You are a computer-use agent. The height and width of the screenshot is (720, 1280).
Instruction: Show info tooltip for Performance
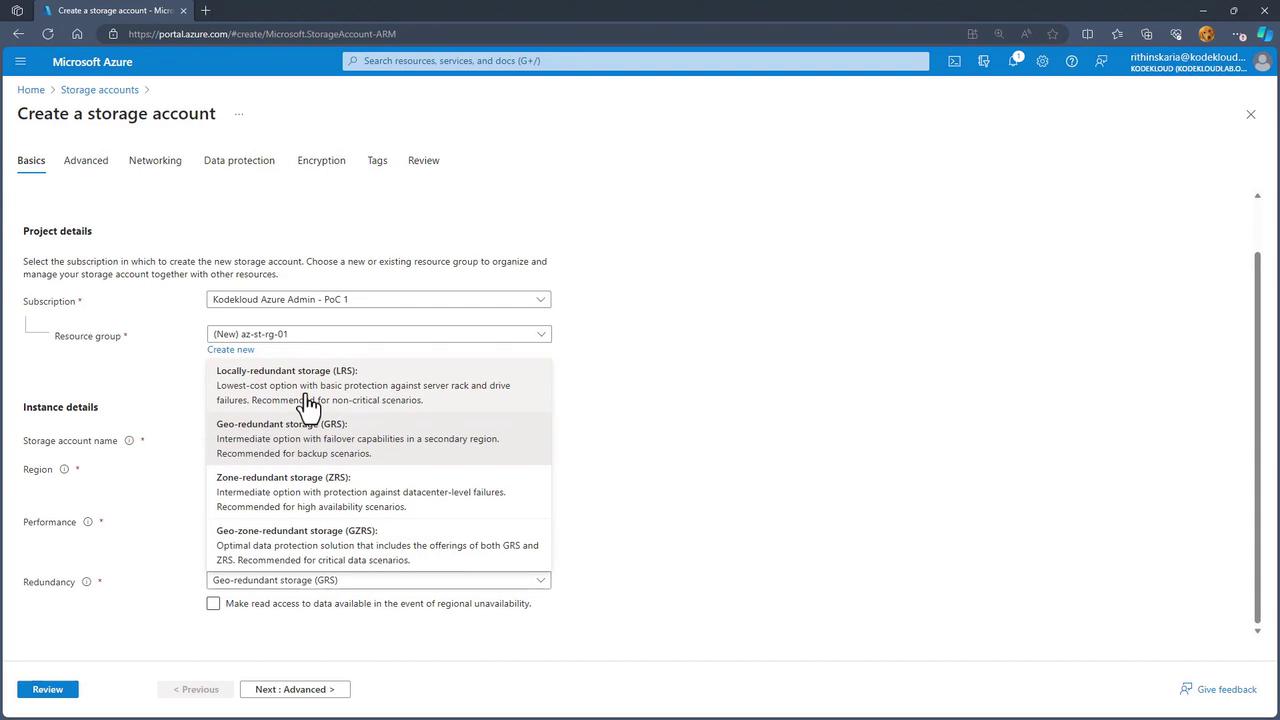click(x=88, y=522)
